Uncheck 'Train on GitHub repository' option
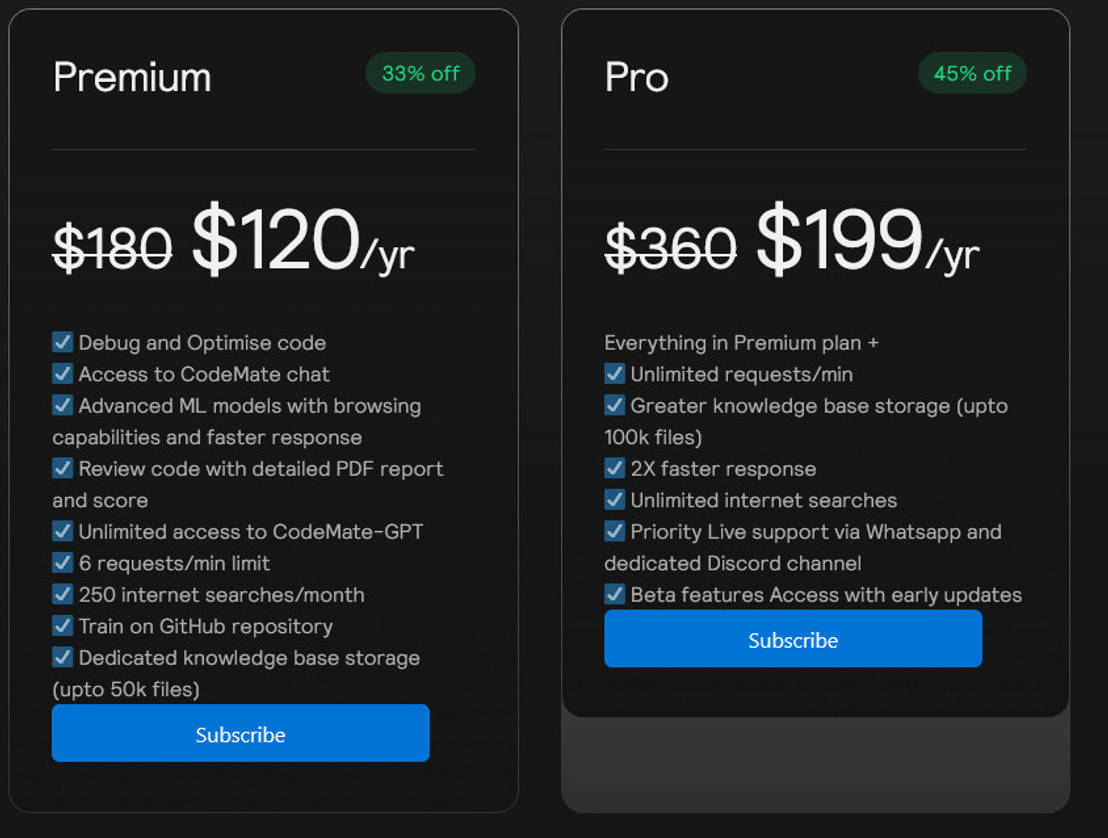 point(62,626)
